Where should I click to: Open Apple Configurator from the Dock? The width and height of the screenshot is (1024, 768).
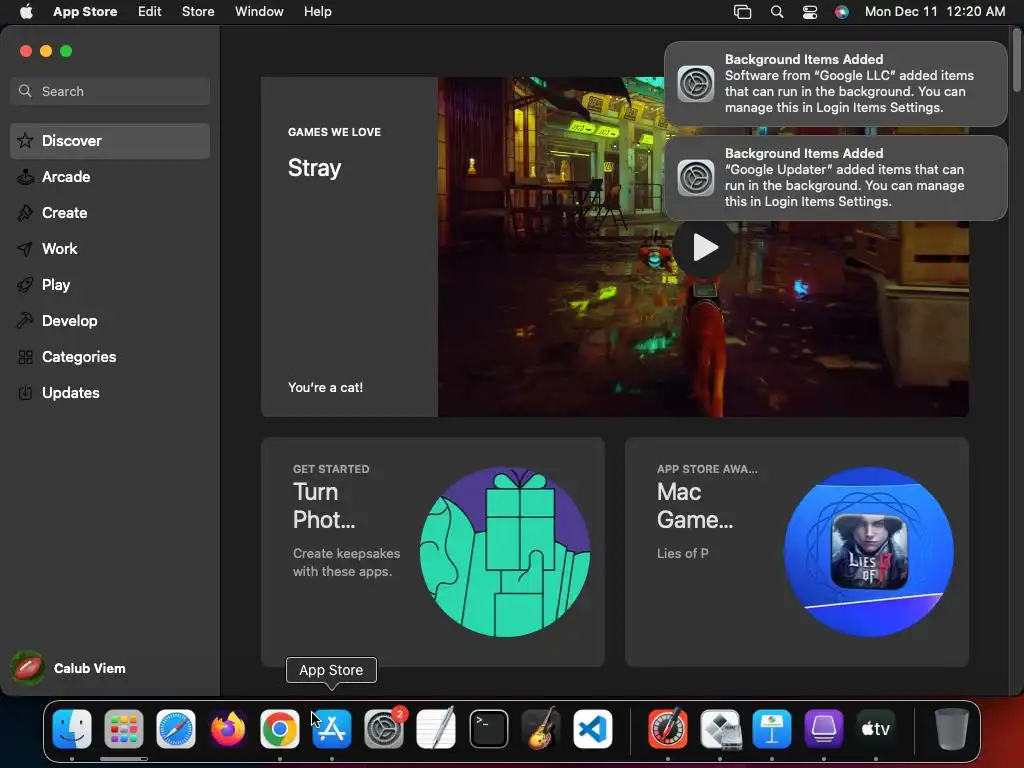824,728
